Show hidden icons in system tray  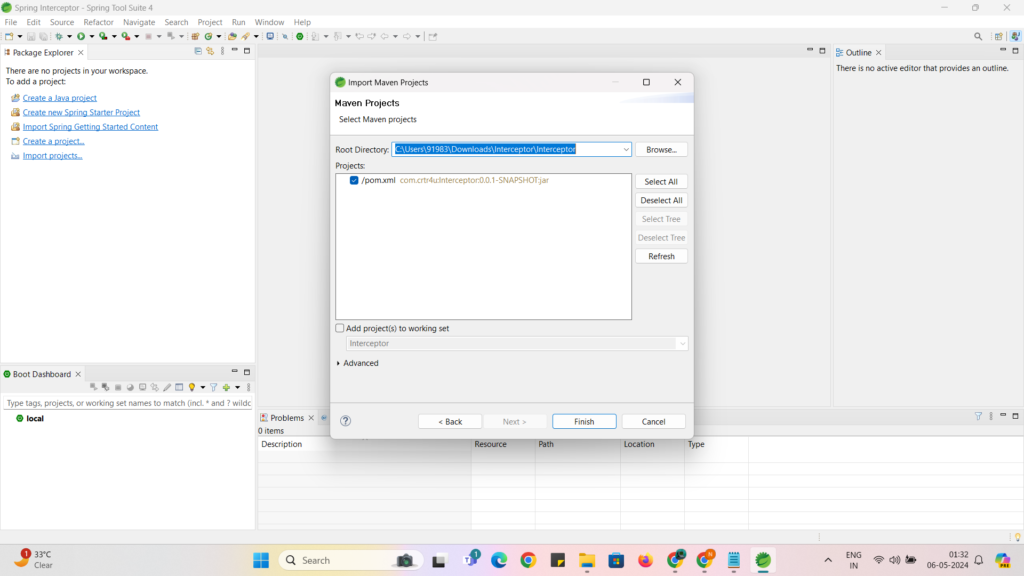828,560
